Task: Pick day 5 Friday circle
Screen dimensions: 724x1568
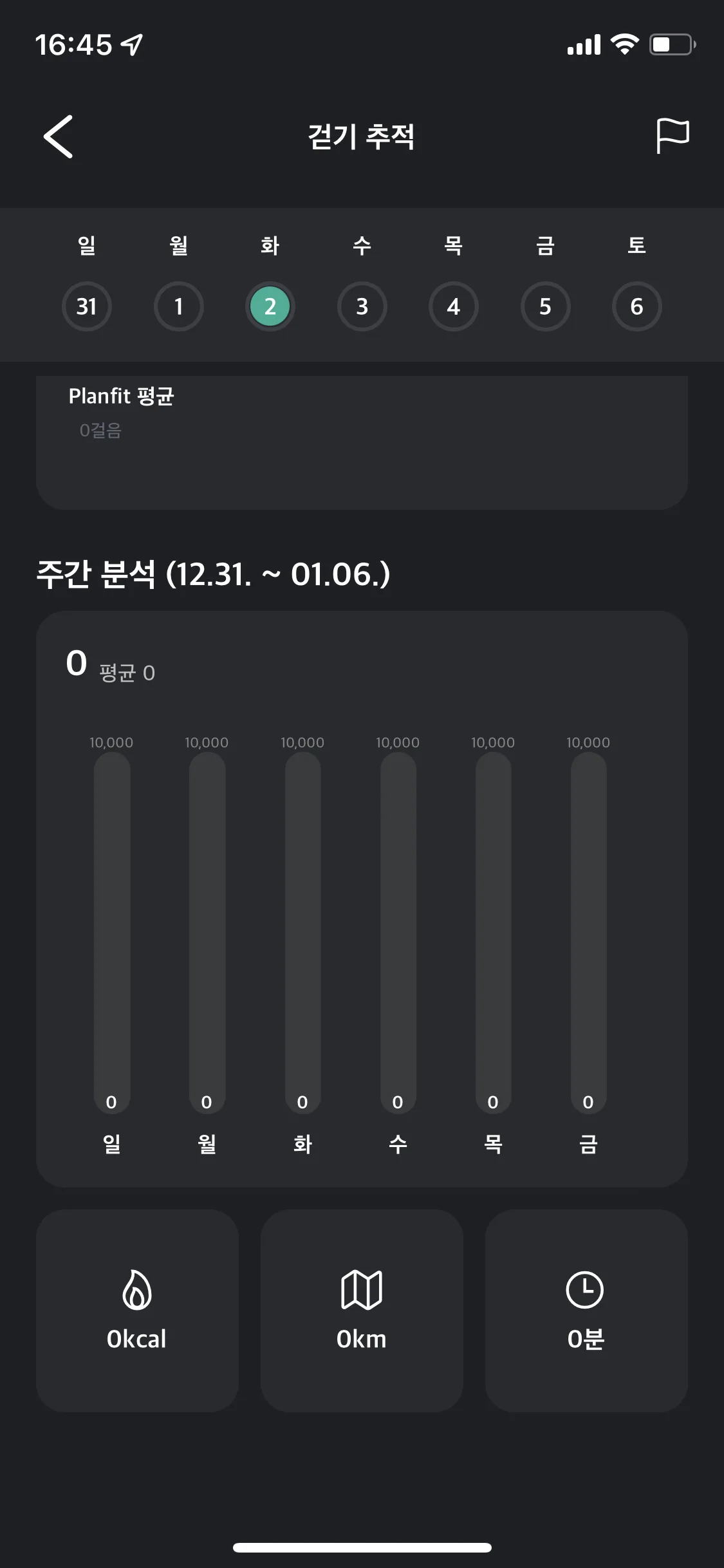Action: point(546,306)
